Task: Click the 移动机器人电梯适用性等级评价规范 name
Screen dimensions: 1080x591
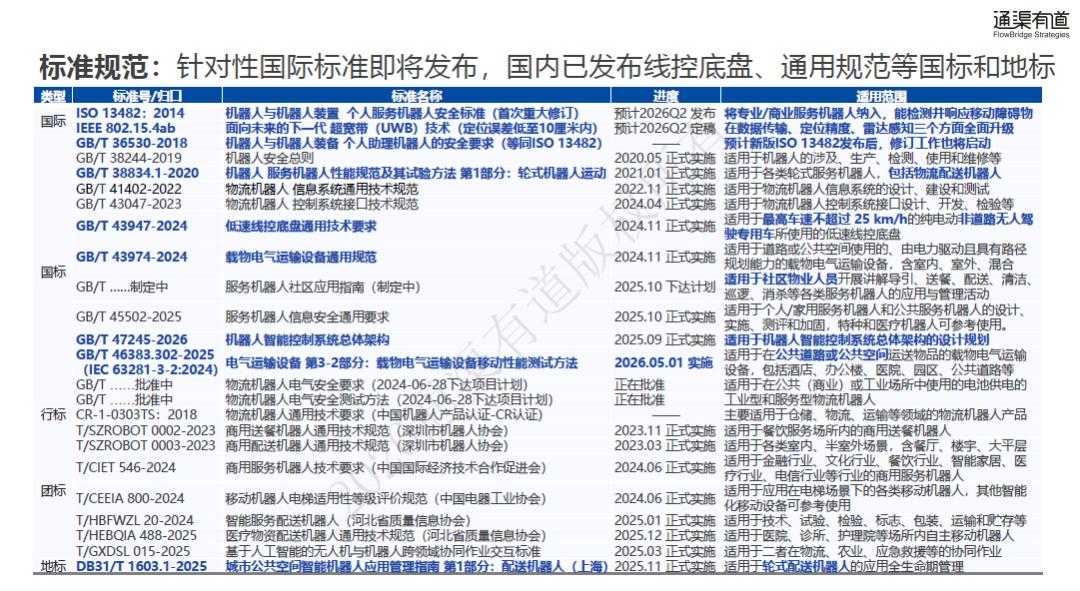Action: pos(326,498)
